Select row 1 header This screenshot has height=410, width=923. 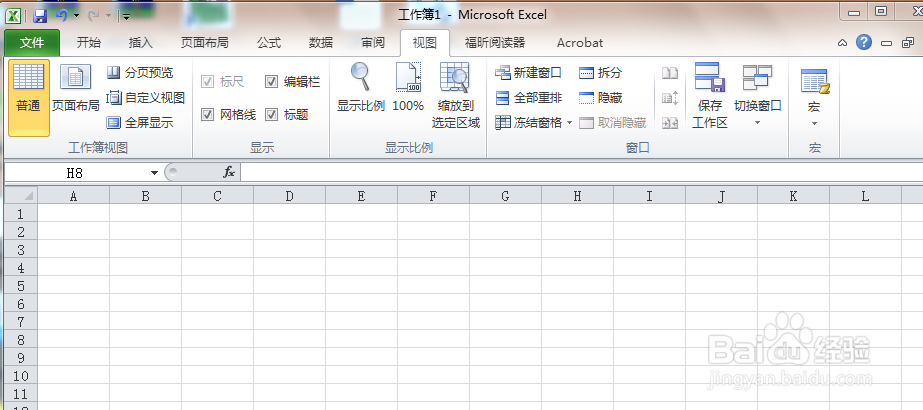(21, 213)
